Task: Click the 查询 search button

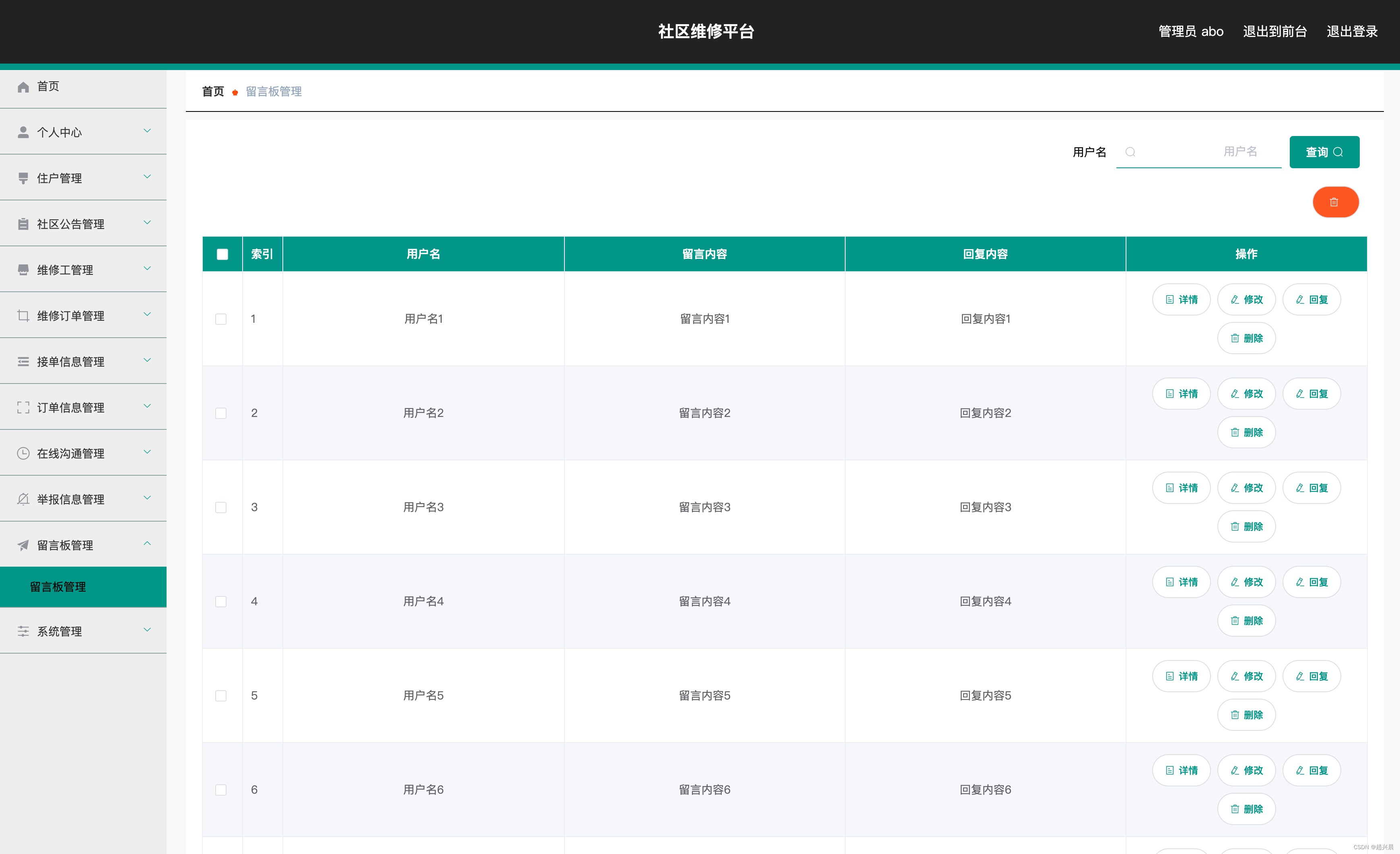Action: click(1324, 152)
